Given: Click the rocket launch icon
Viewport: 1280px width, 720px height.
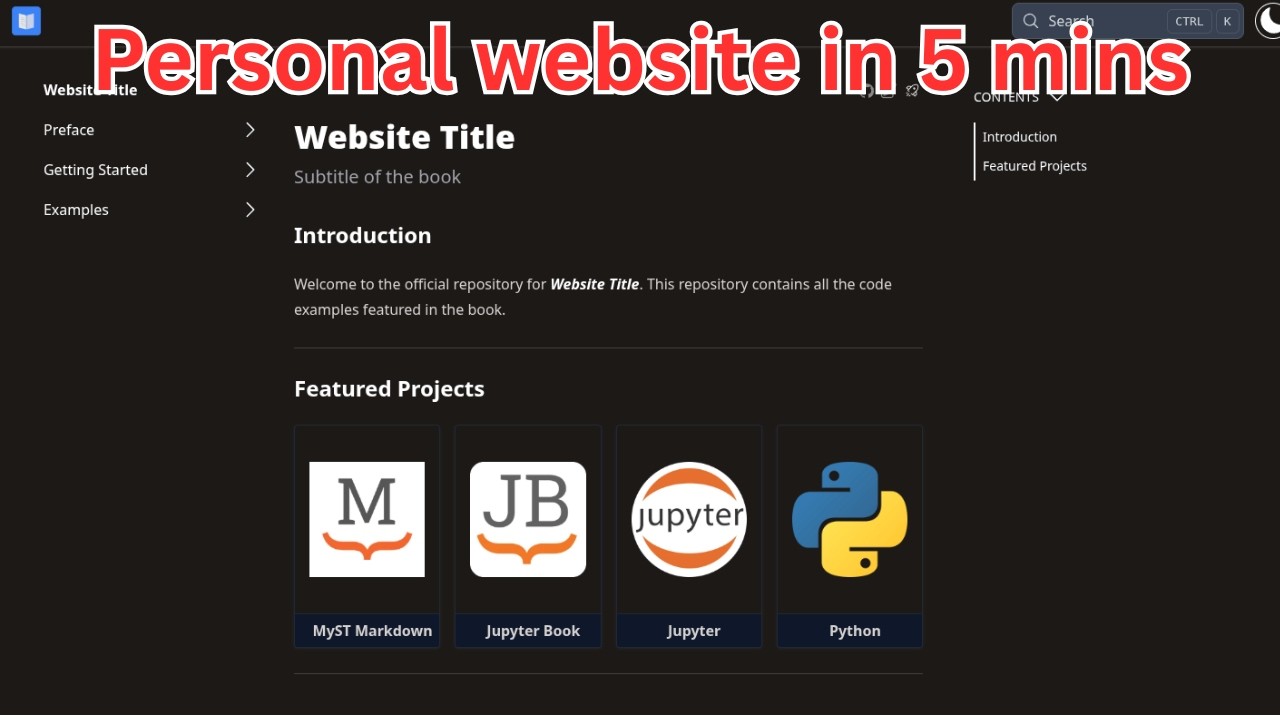Looking at the screenshot, I should [912, 91].
